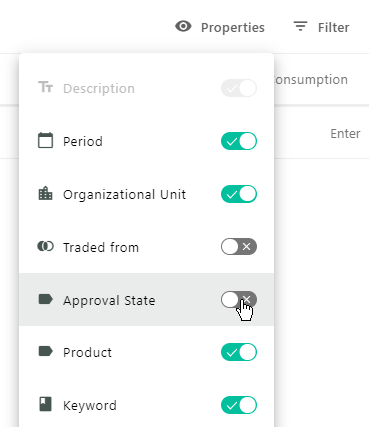Select the Traded from label

tap(101, 248)
